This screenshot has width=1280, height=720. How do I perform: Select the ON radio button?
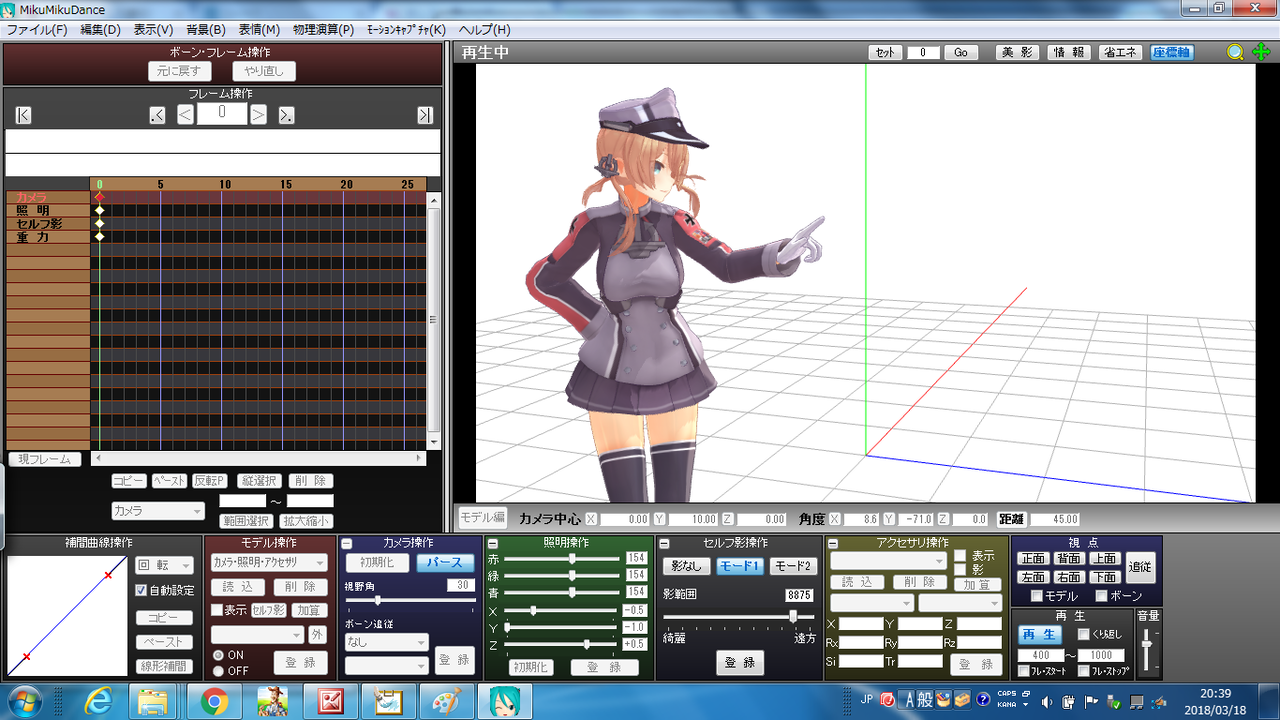click(x=218, y=655)
